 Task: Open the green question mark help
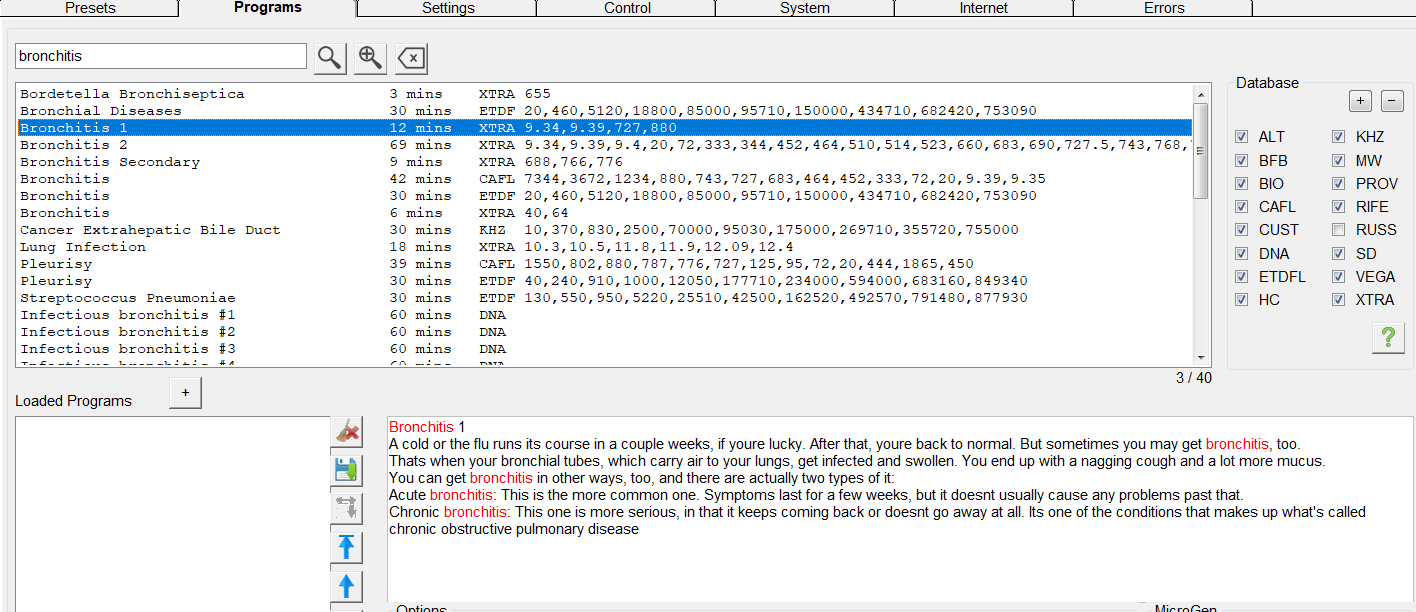click(x=1387, y=338)
